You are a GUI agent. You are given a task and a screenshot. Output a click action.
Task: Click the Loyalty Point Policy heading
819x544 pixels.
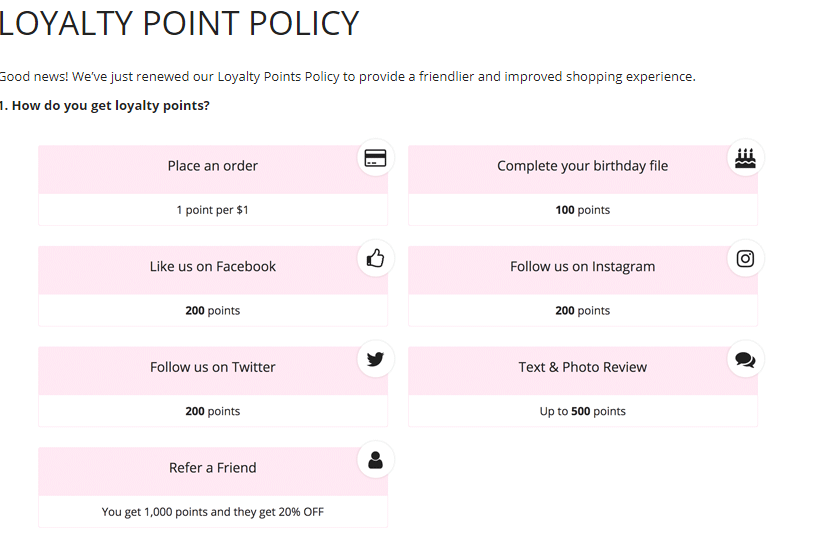click(x=179, y=23)
